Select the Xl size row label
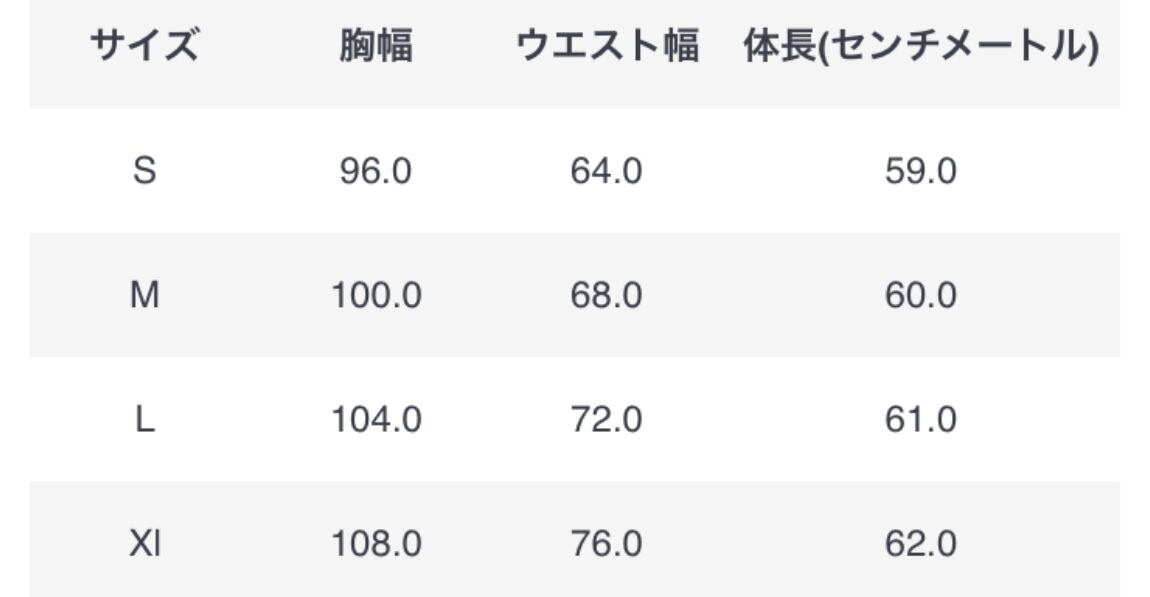 145,544
